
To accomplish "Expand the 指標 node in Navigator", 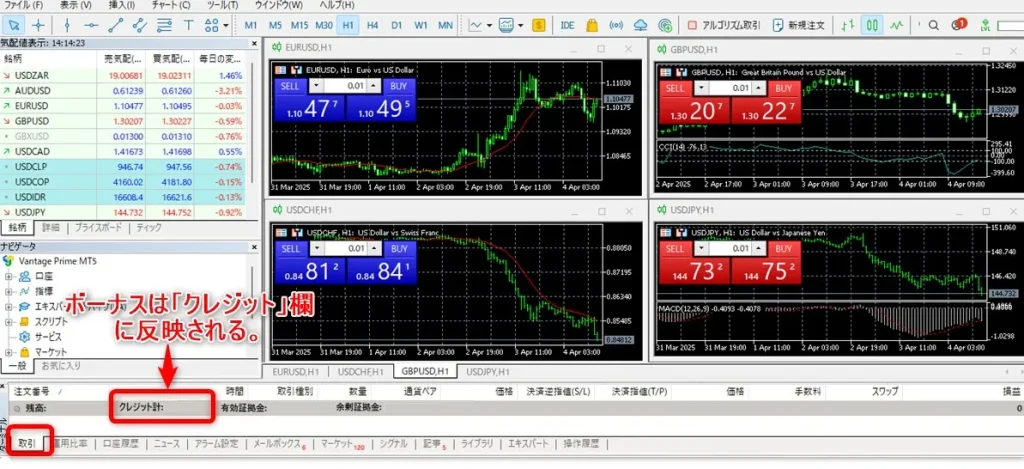I will [9, 291].
